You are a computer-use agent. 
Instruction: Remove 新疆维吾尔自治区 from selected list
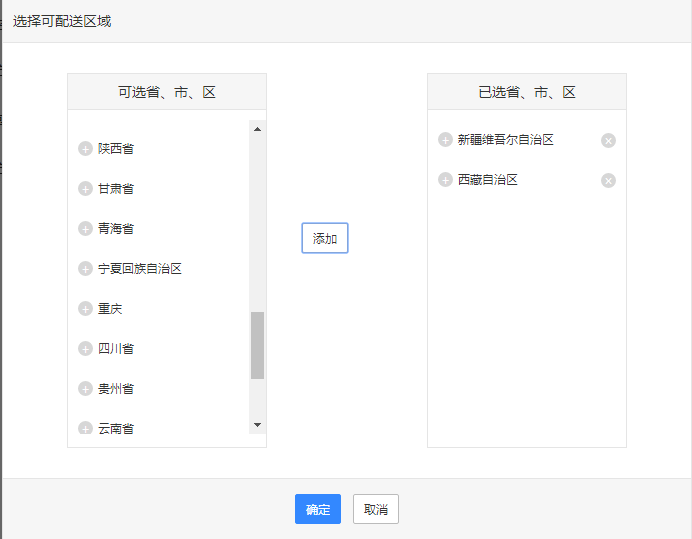coord(608,141)
